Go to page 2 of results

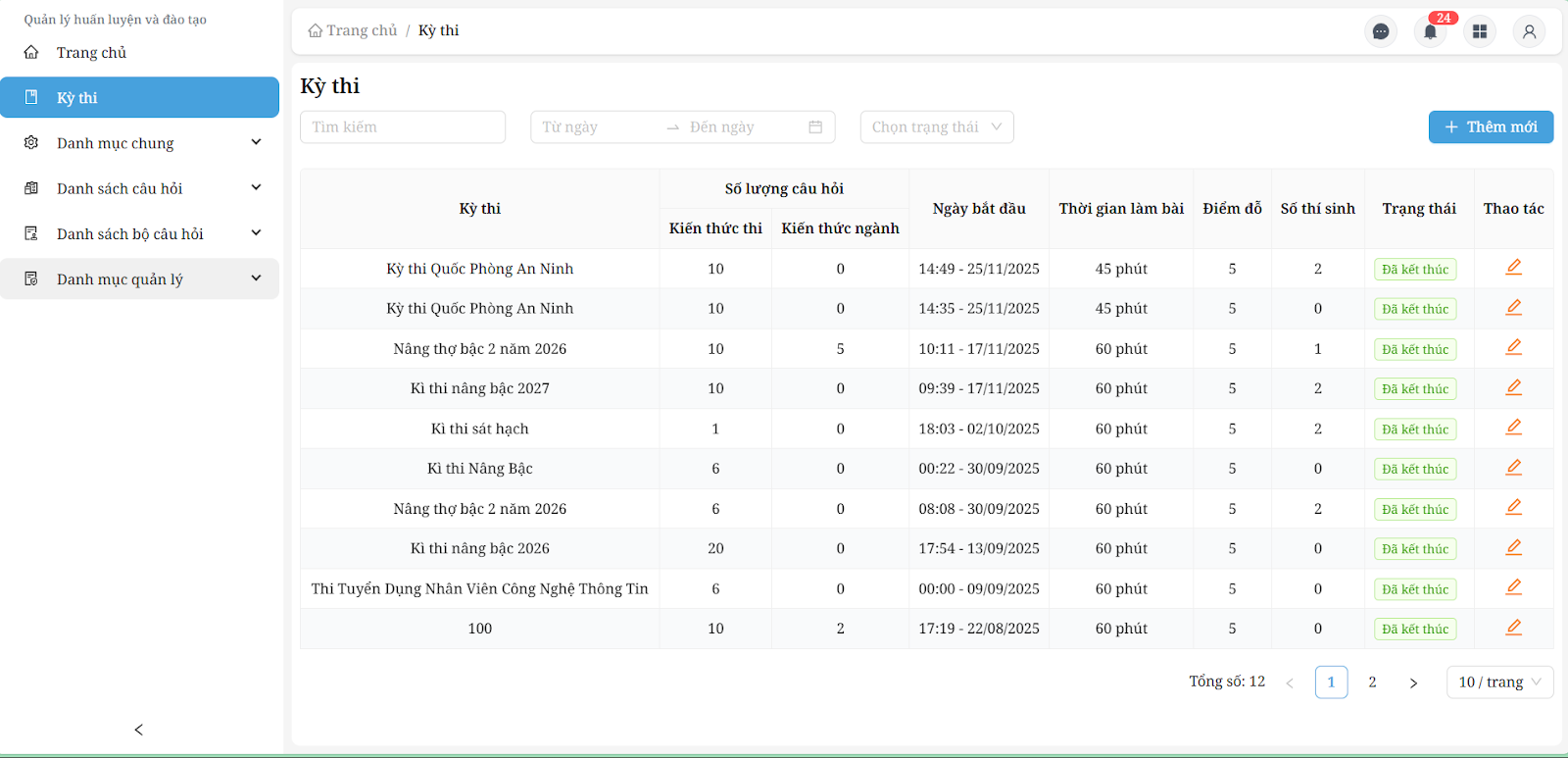[1372, 682]
